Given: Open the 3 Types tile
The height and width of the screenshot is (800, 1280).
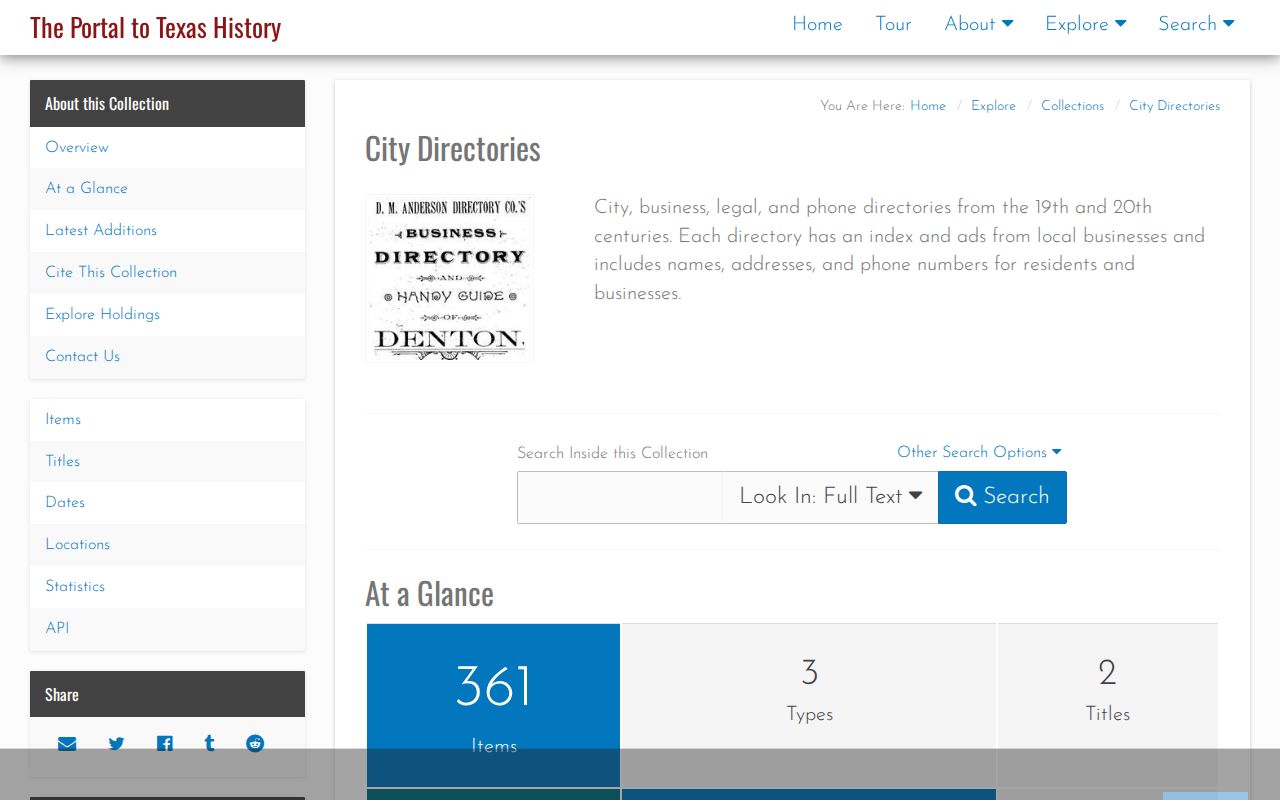Looking at the screenshot, I should [x=809, y=705].
